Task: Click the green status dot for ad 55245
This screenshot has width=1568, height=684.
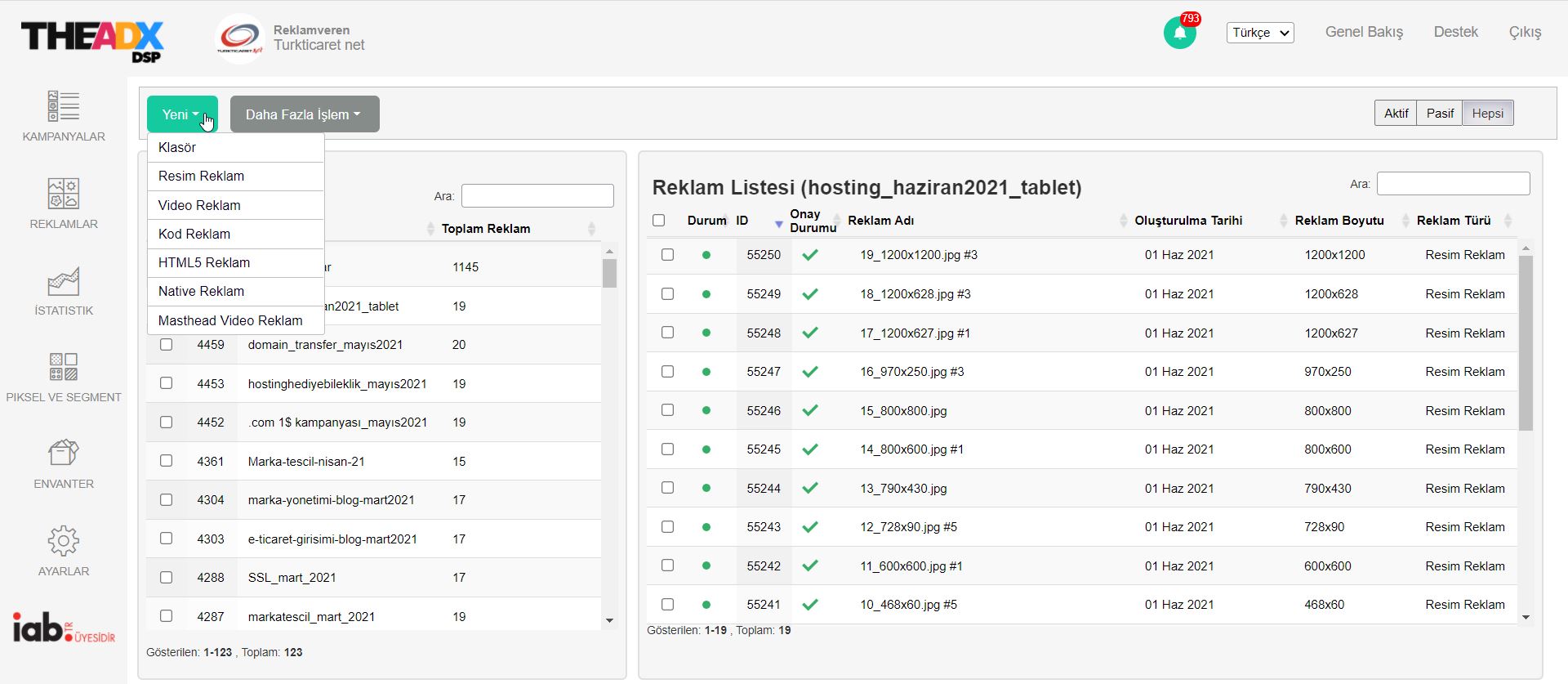Action: pyautogui.click(x=706, y=449)
